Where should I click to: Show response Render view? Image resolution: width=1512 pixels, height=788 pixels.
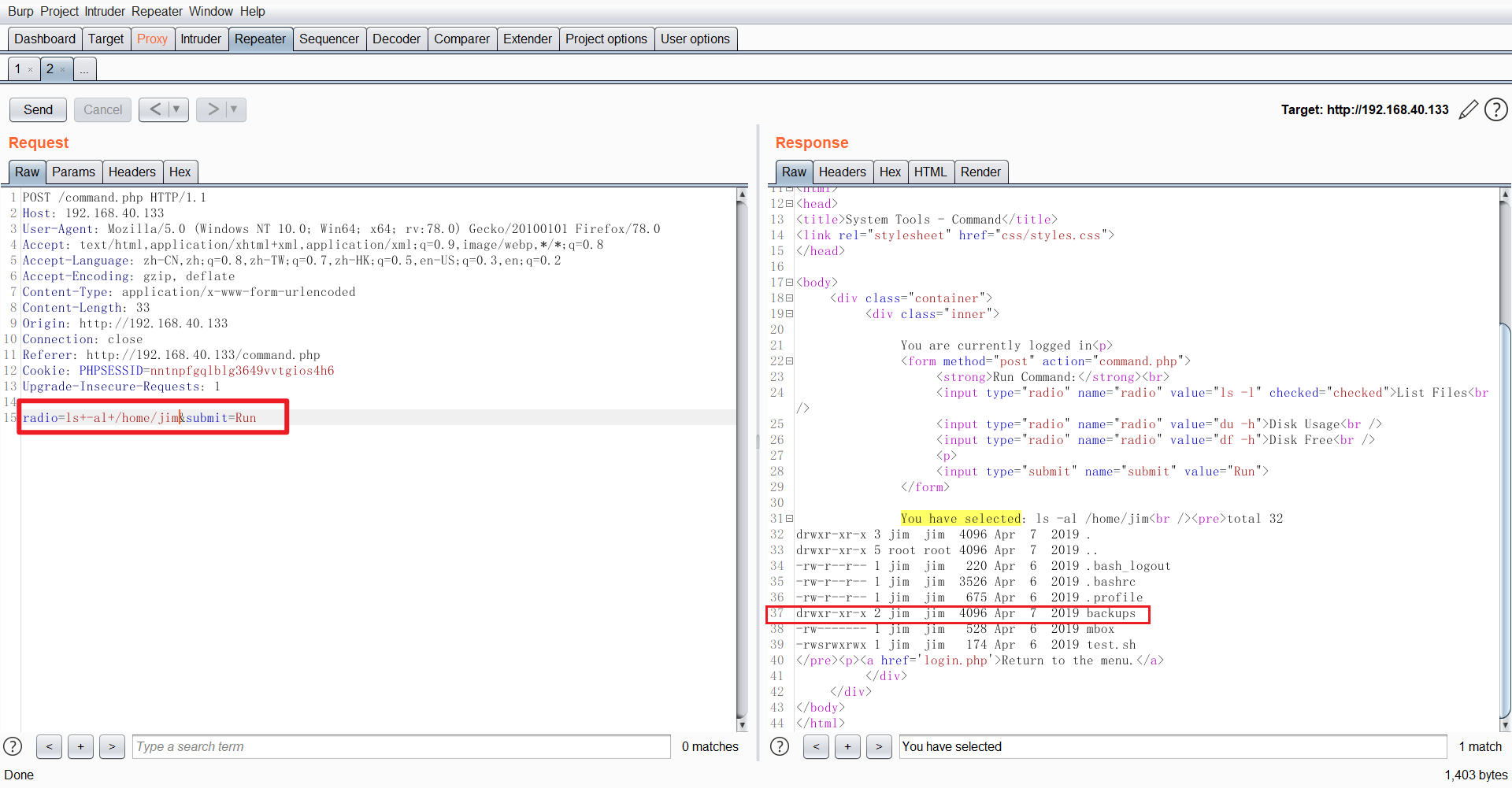pos(980,172)
